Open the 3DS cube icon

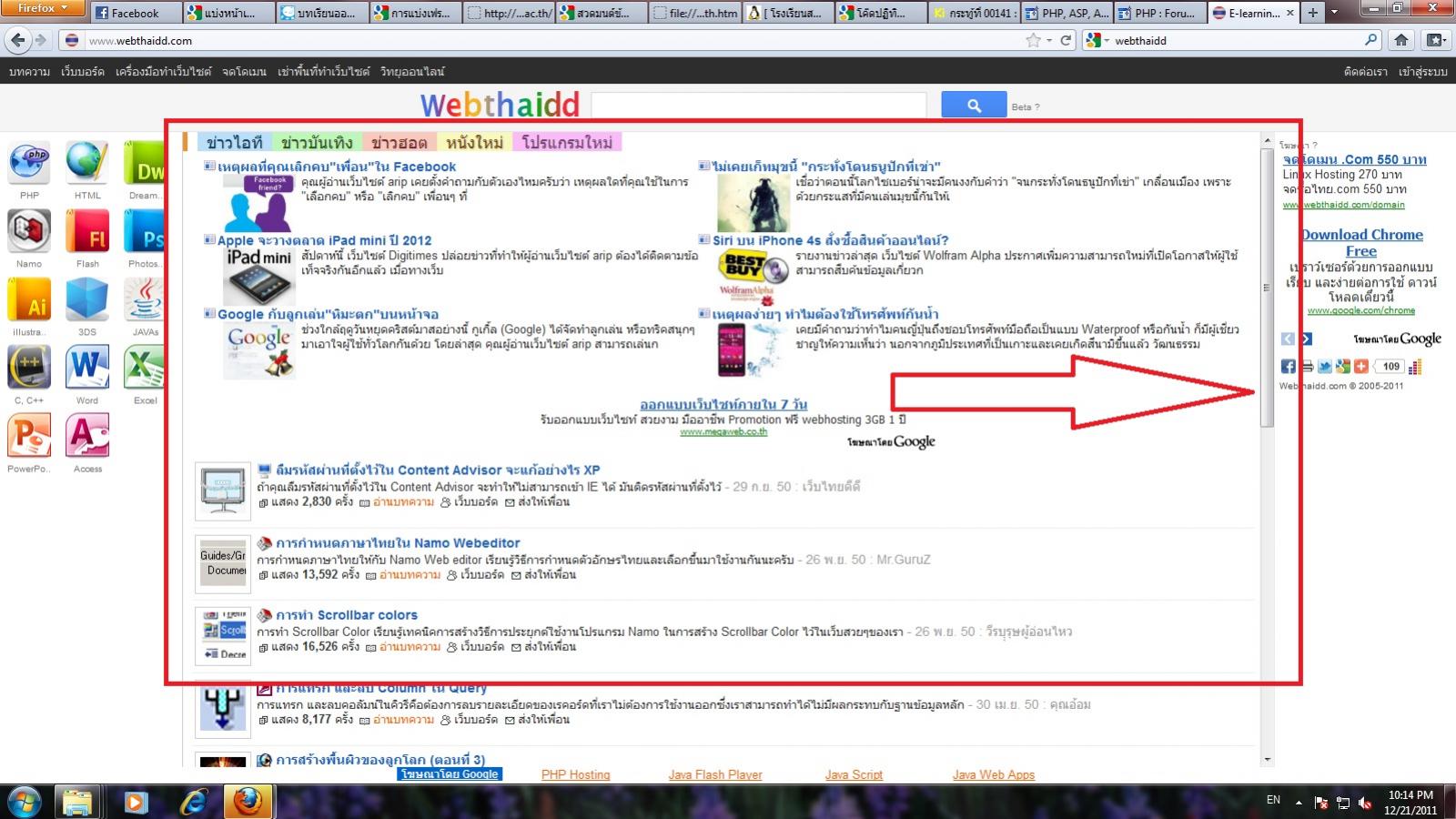(87, 299)
